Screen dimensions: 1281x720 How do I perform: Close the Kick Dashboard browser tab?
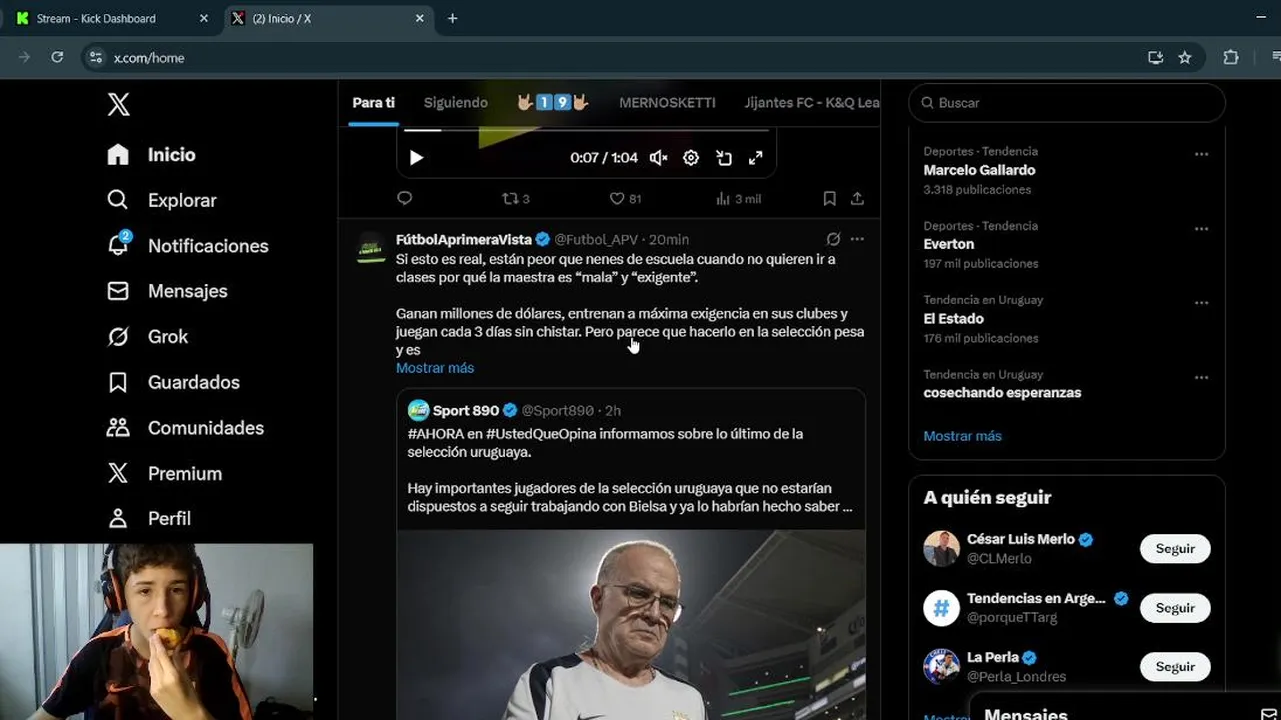pyautogui.click(x=204, y=18)
